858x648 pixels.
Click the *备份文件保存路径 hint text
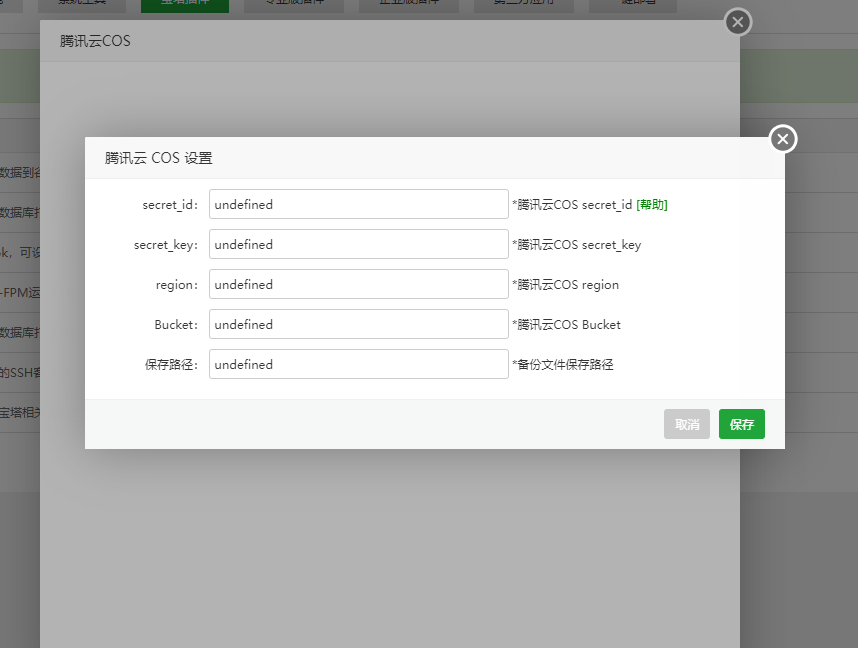coord(563,364)
